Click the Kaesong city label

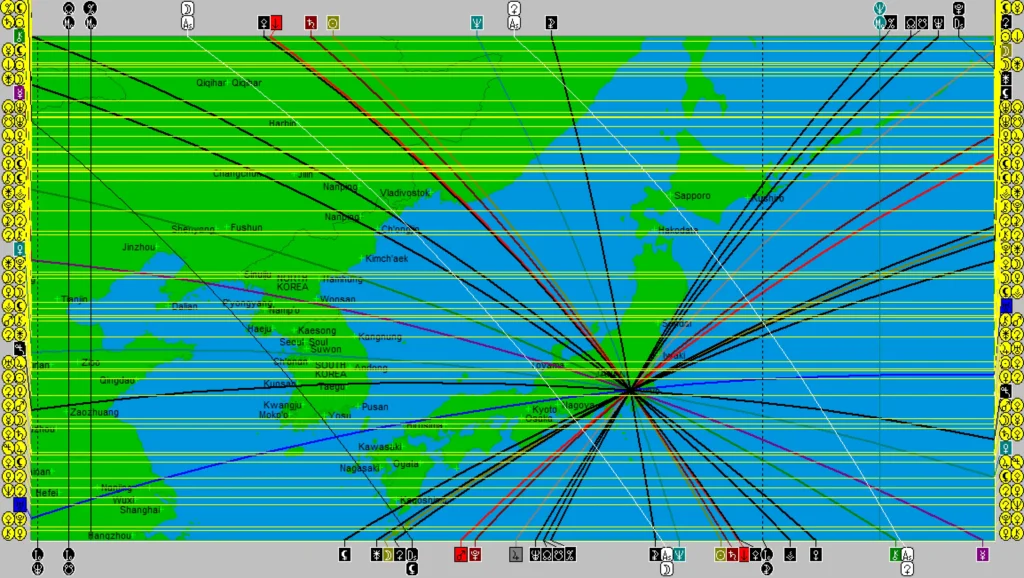click(317, 330)
